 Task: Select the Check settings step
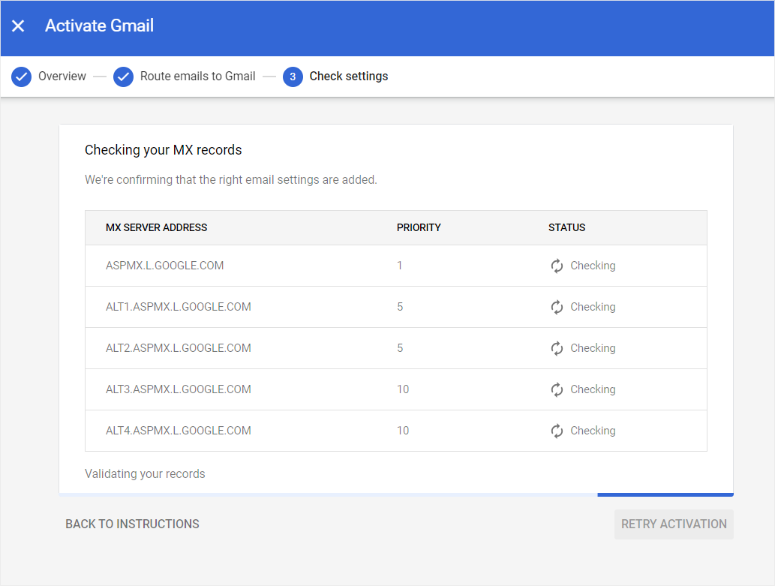click(x=348, y=76)
